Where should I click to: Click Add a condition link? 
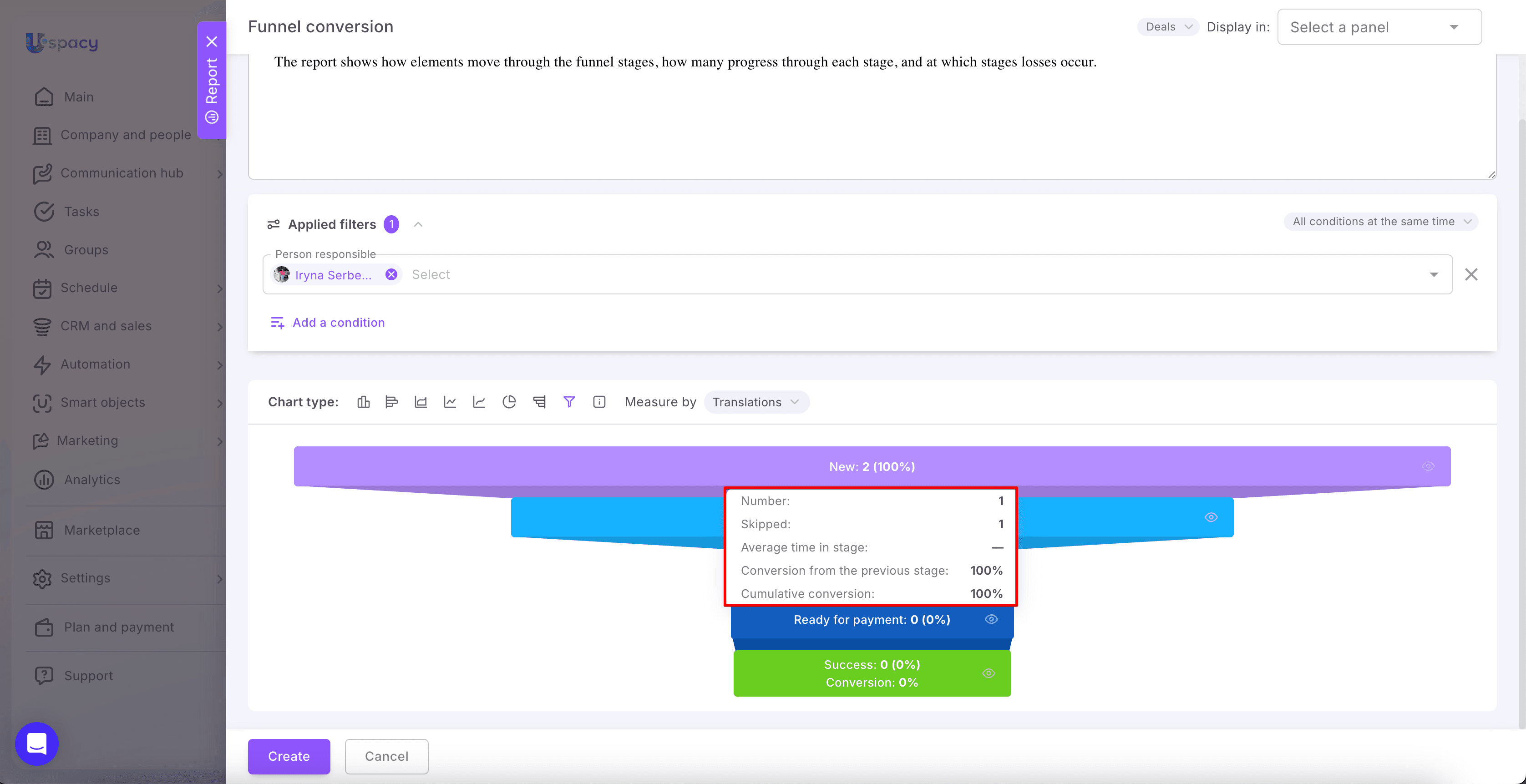[x=328, y=323]
